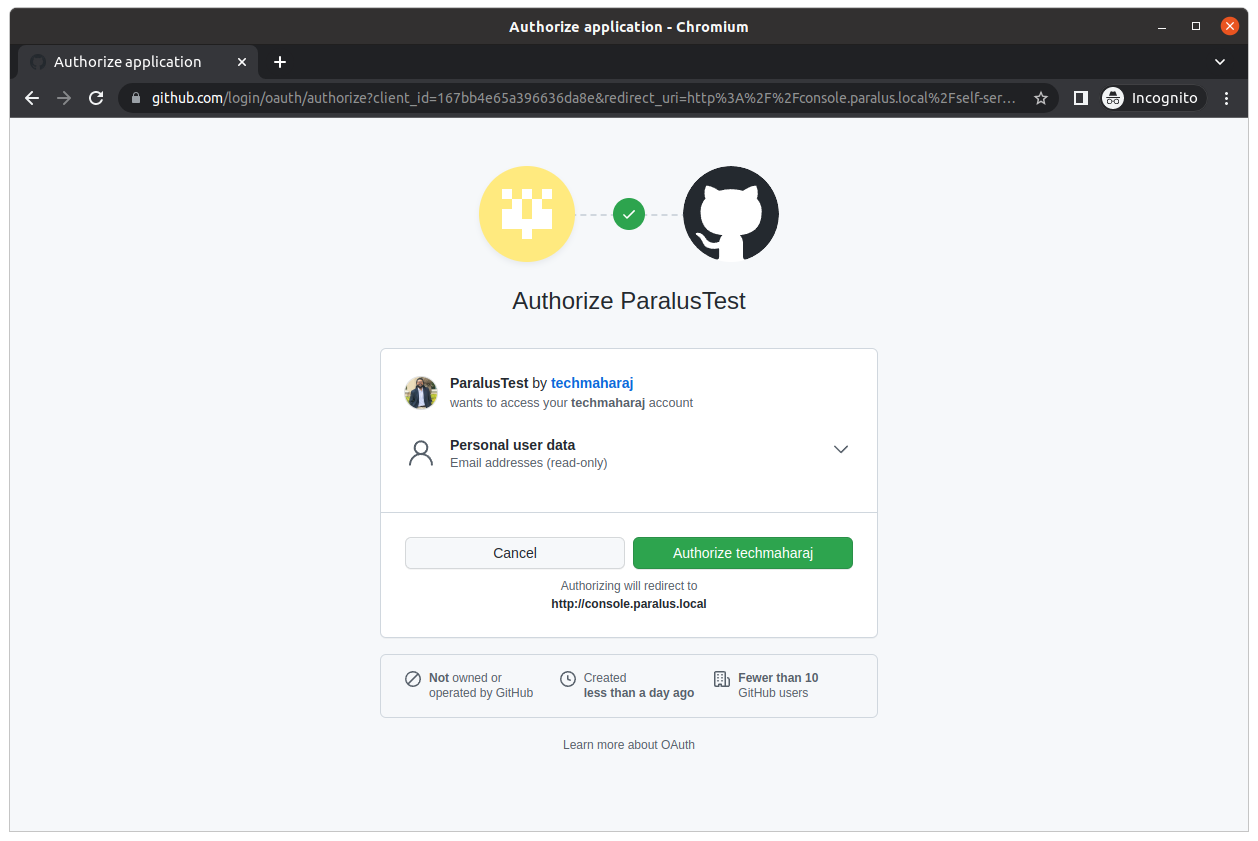Click the clock icon beside Created
This screenshot has height=841, width=1258.
click(568, 679)
